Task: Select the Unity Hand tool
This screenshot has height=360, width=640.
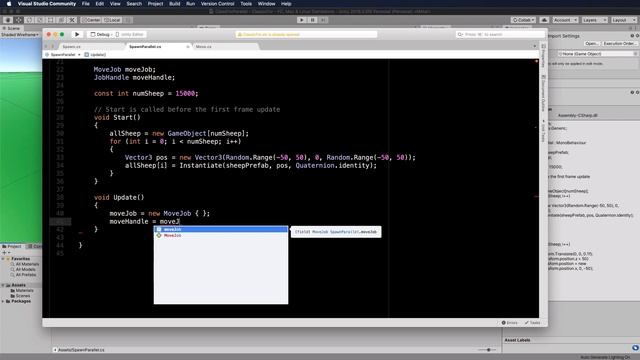Action: click(8, 20)
